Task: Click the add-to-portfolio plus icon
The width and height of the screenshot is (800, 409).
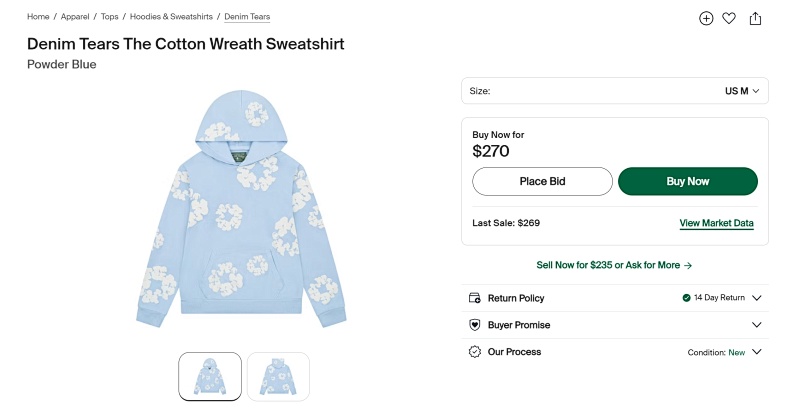Action: (x=706, y=18)
